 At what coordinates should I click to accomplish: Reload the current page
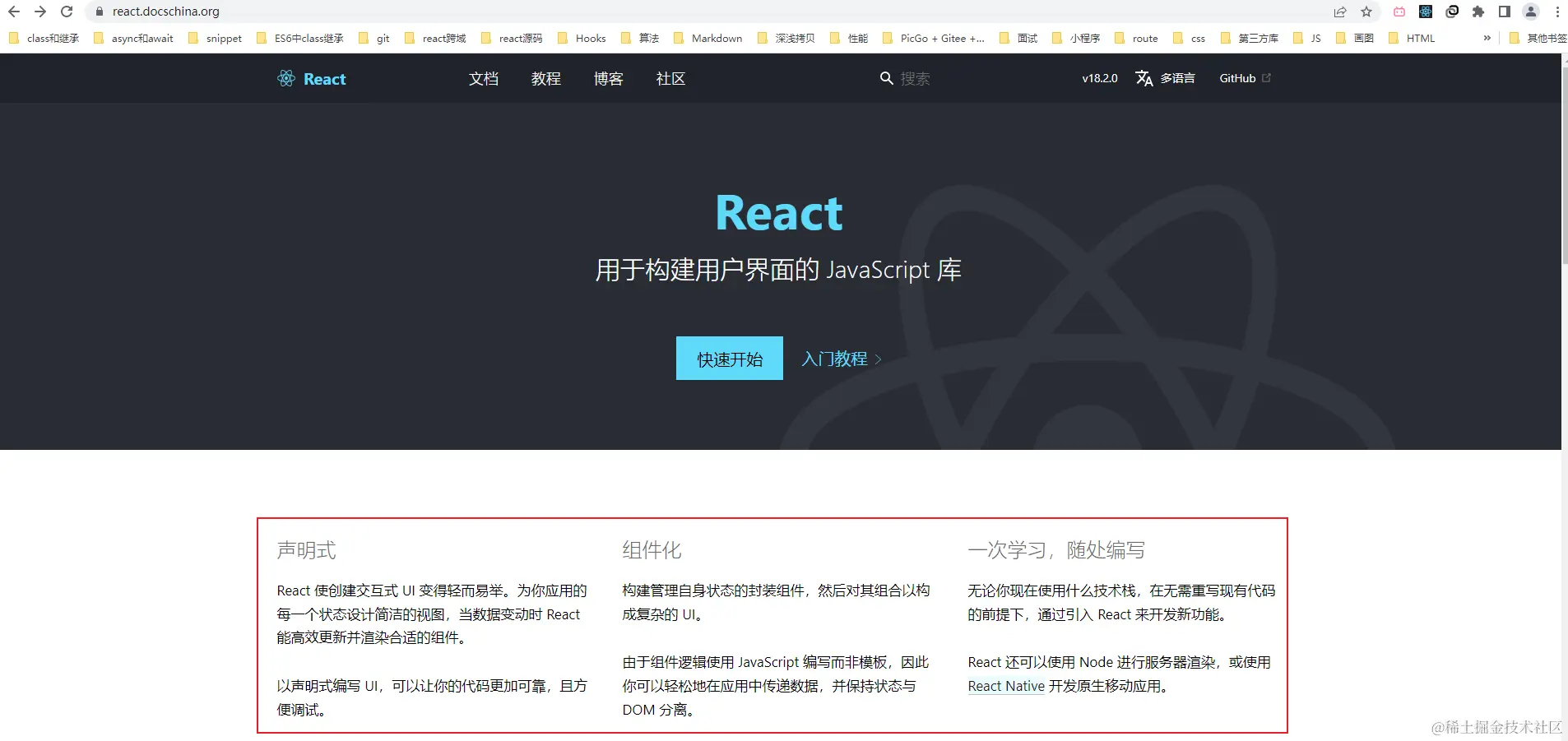pos(67,12)
